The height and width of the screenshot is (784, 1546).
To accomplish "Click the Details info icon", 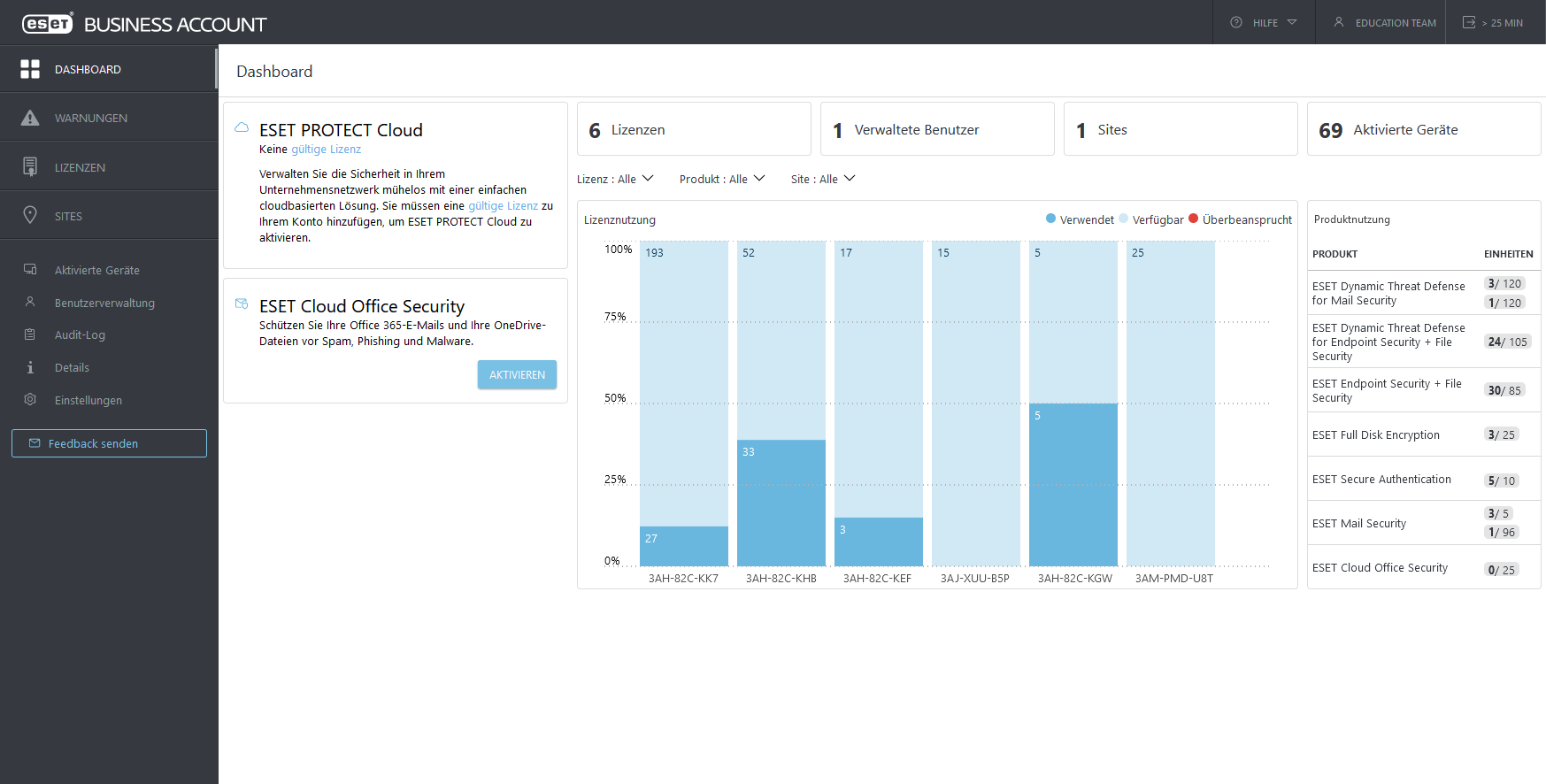I will click(x=30, y=367).
